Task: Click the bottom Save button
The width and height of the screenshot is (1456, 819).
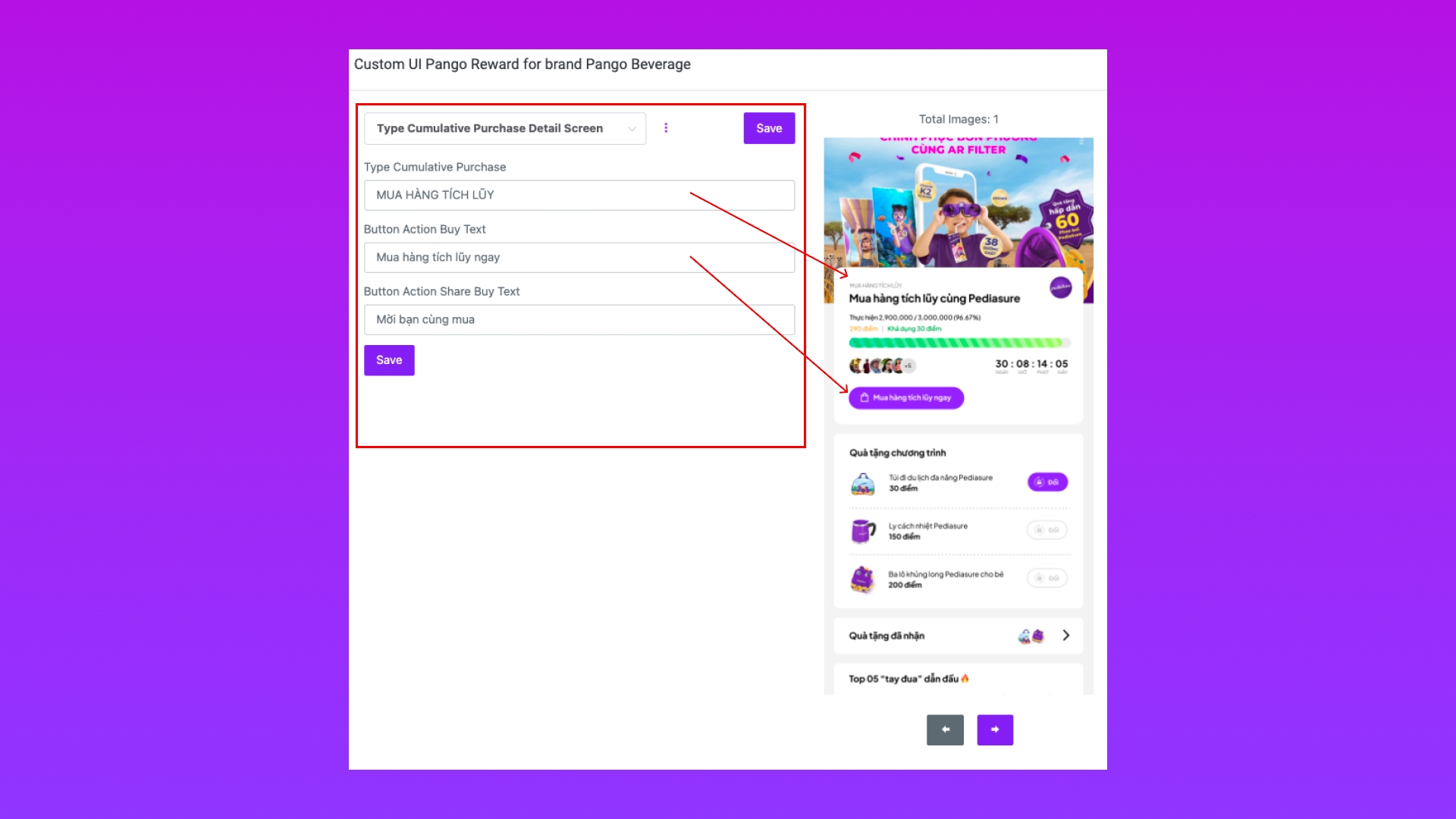Action: point(389,360)
